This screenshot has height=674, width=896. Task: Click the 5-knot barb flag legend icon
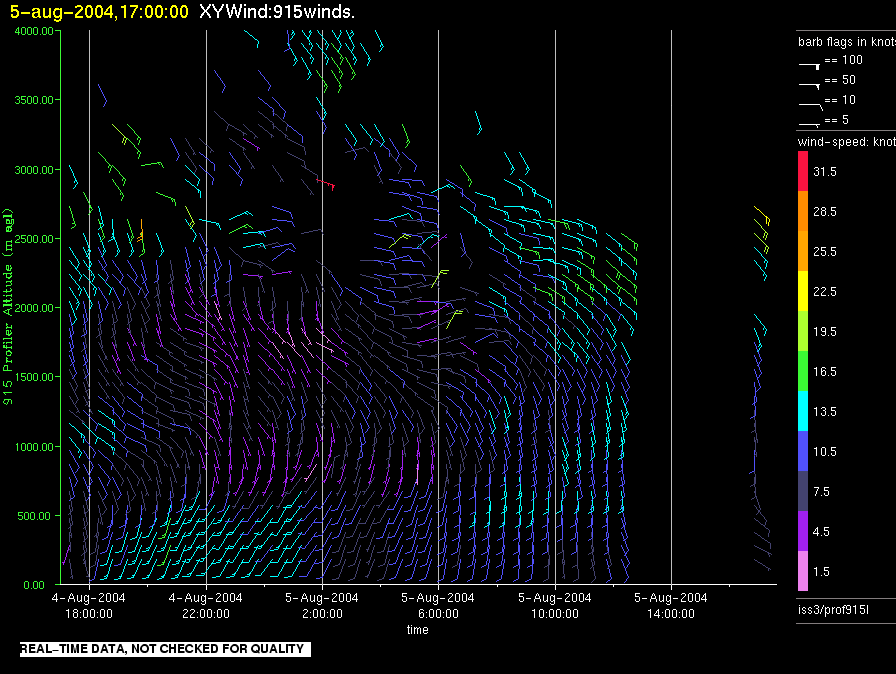click(809, 124)
